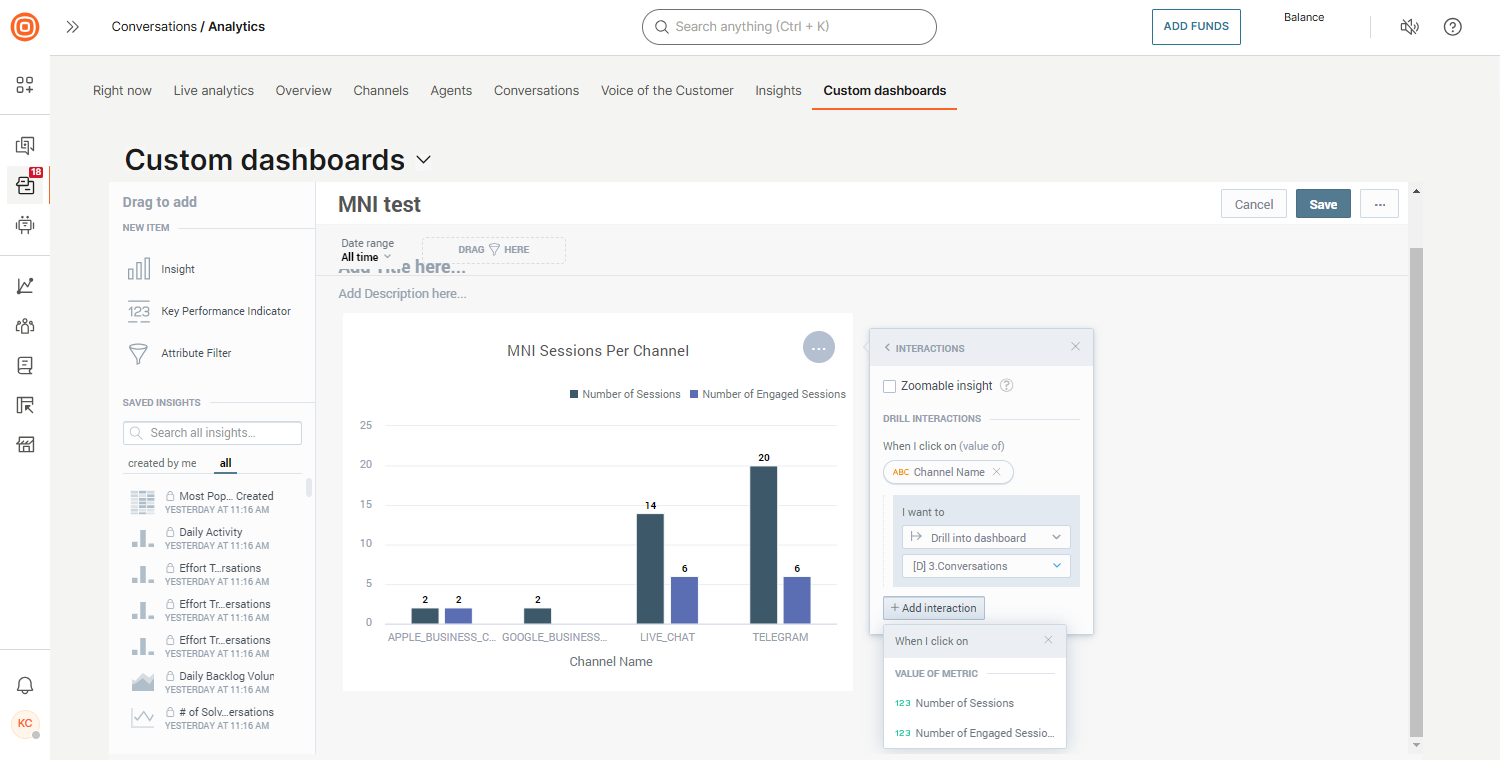1500x760 pixels.
Task: Remove the Channel Name attribute chip
Action: point(997,471)
